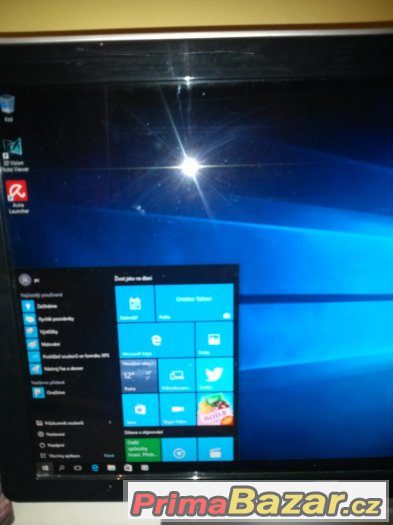This screenshot has width=393, height=525.
Task: Click the Windows Start button on taskbar
Action: pyautogui.click(x=45, y=468)
